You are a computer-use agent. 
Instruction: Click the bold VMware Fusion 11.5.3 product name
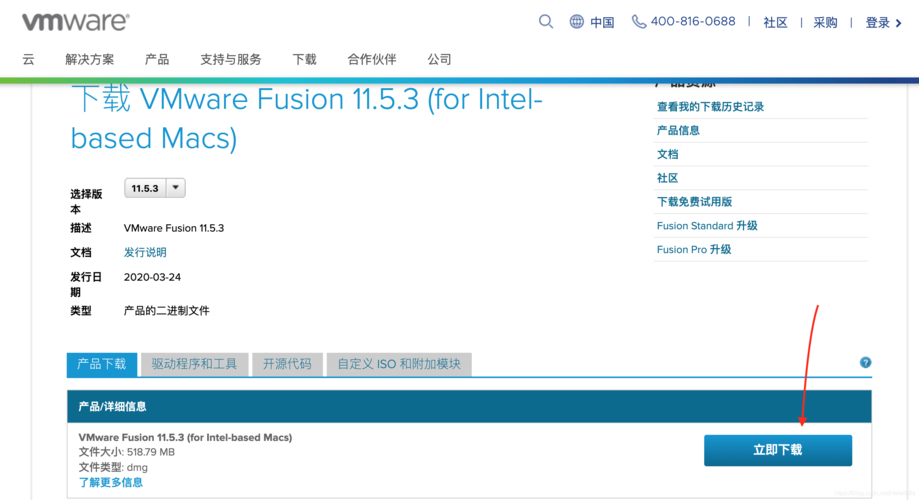click(x=185, y=437)
